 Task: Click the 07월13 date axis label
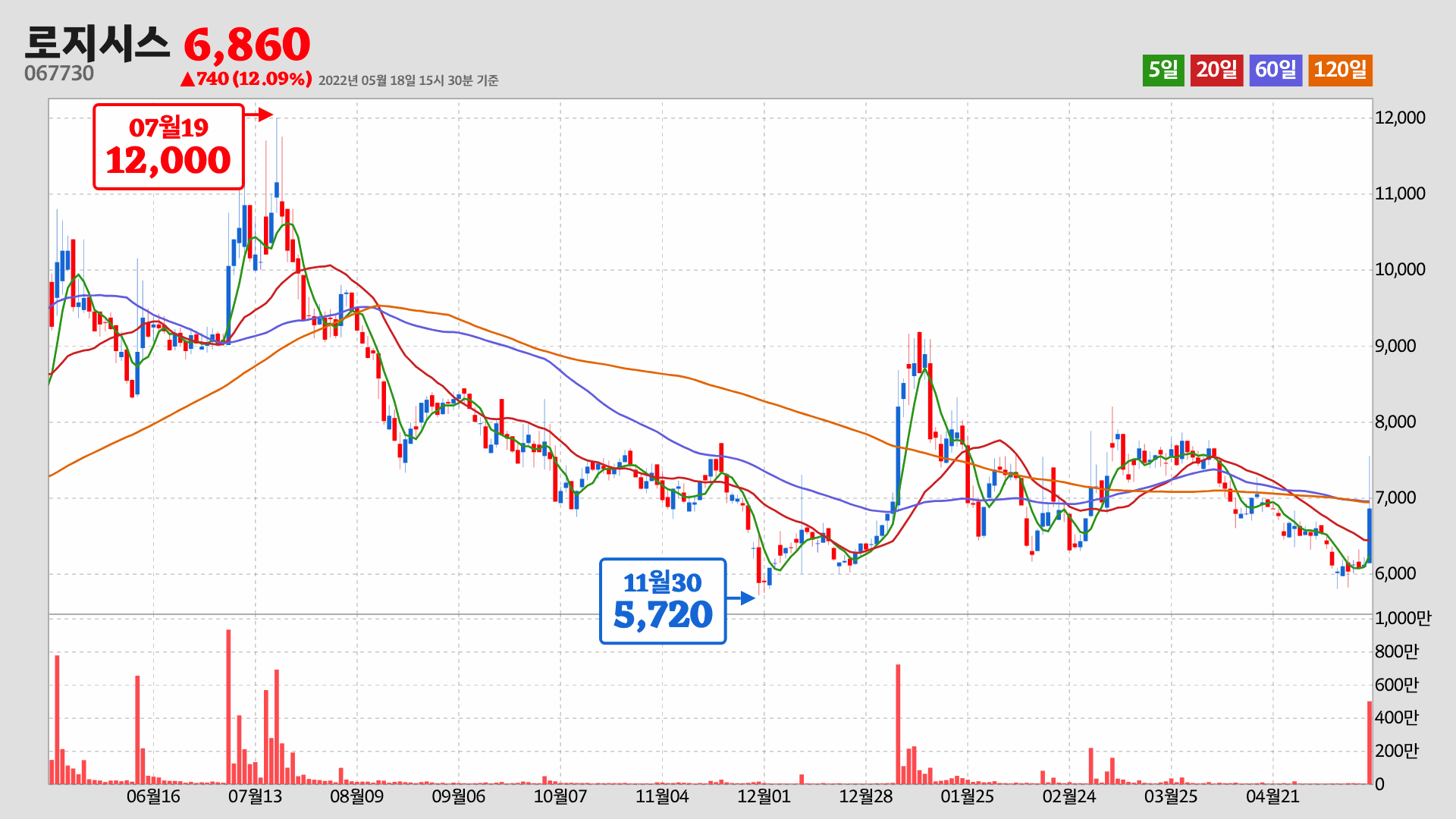tap(255, 796)
